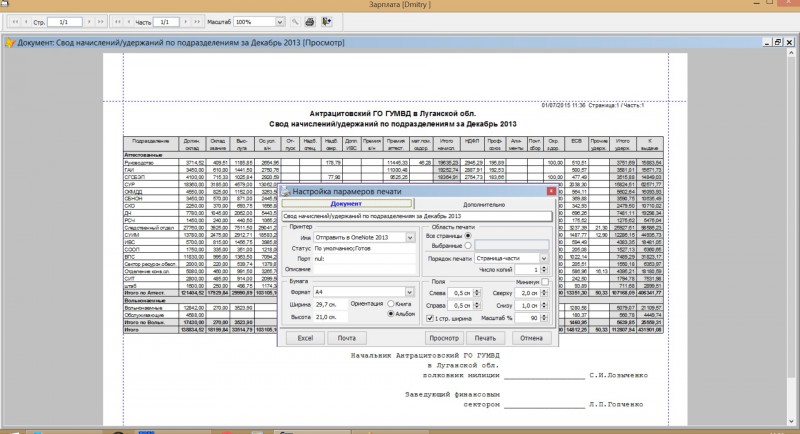The image size is (800, 434).
Task: Choose Альбом landscape orientation
Action: tap(391, 314)
